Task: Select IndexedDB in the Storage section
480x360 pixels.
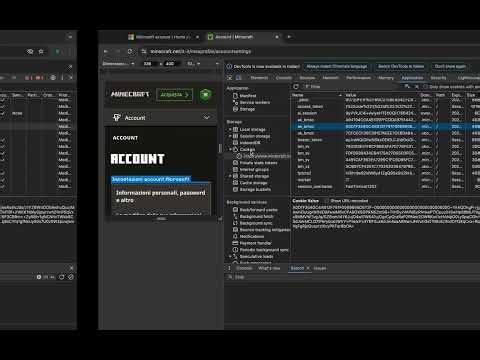Action: [250, 143]
